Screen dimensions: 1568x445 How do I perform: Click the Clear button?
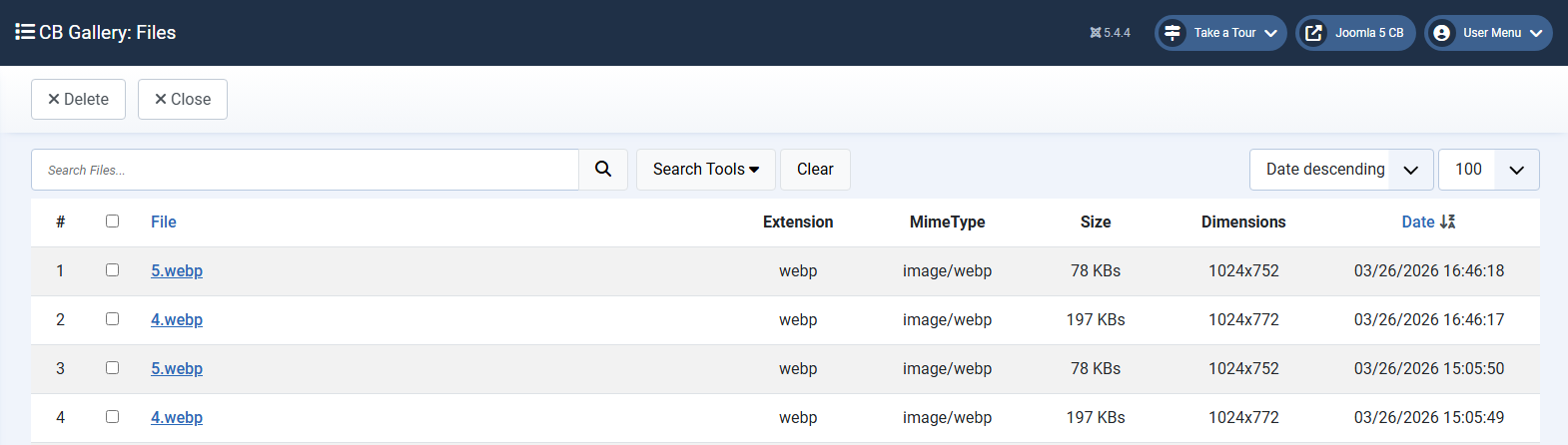[815, 170]
